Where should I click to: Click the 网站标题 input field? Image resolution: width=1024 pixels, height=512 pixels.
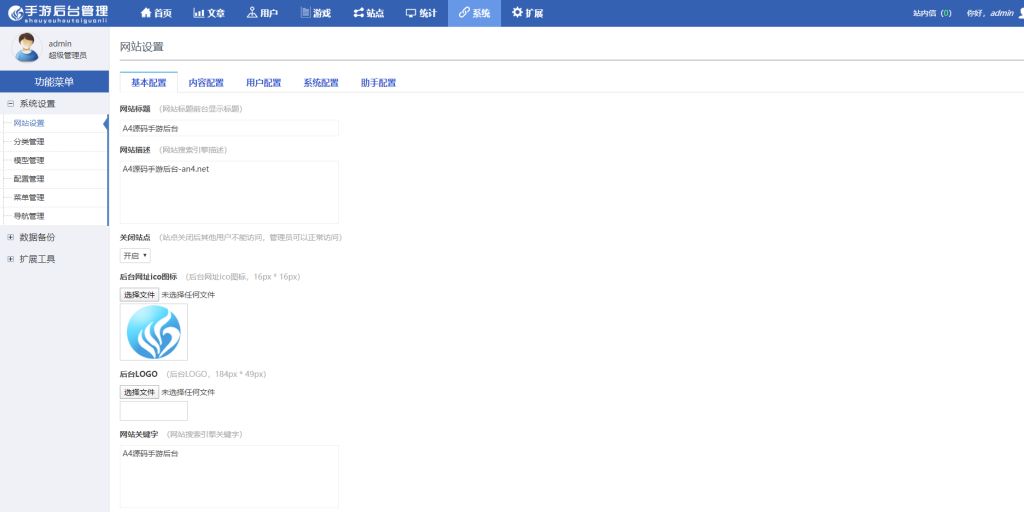pyautogui.click(x=229, y=128)
